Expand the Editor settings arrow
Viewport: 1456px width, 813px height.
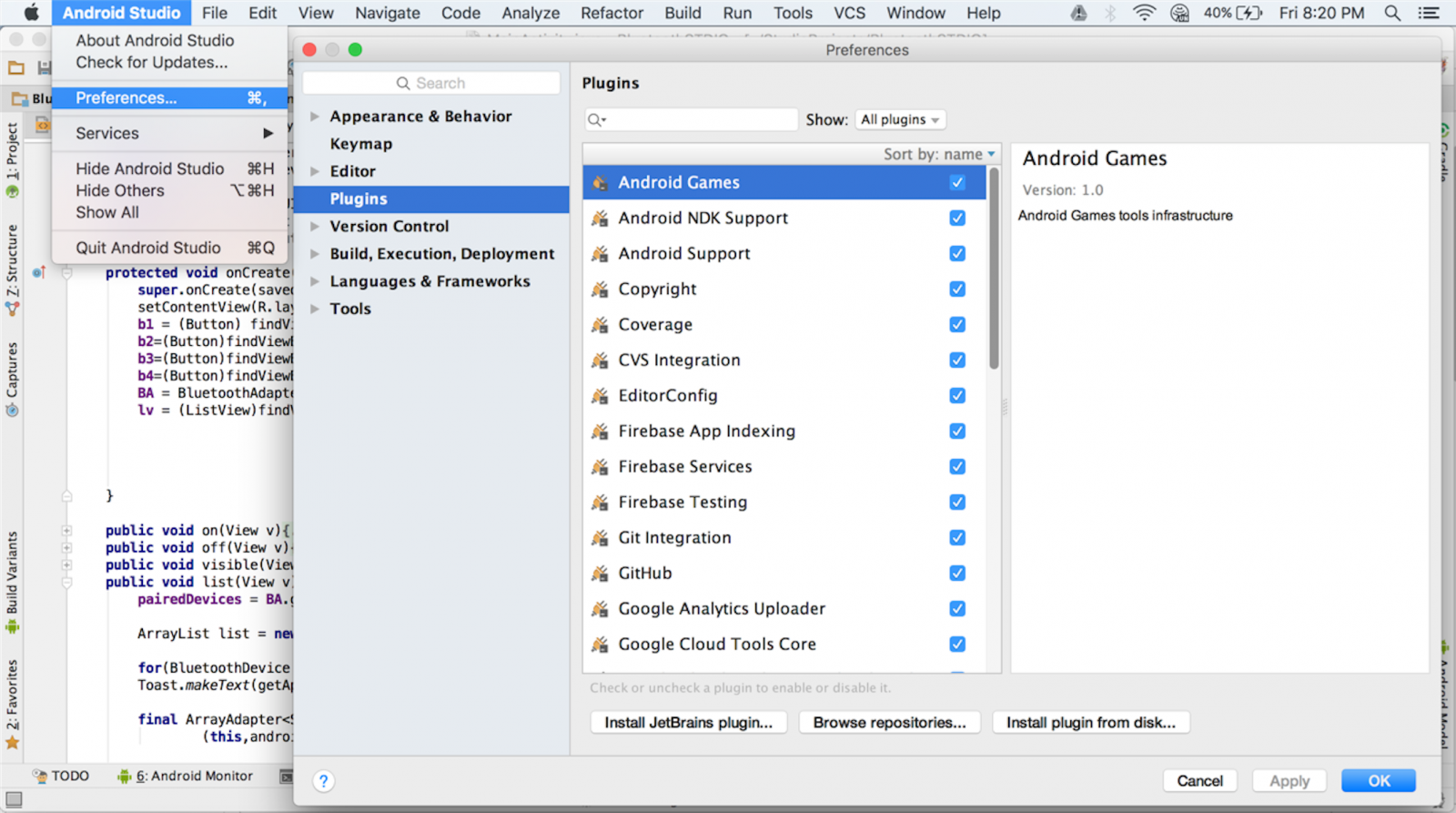[x=315, y=171]
